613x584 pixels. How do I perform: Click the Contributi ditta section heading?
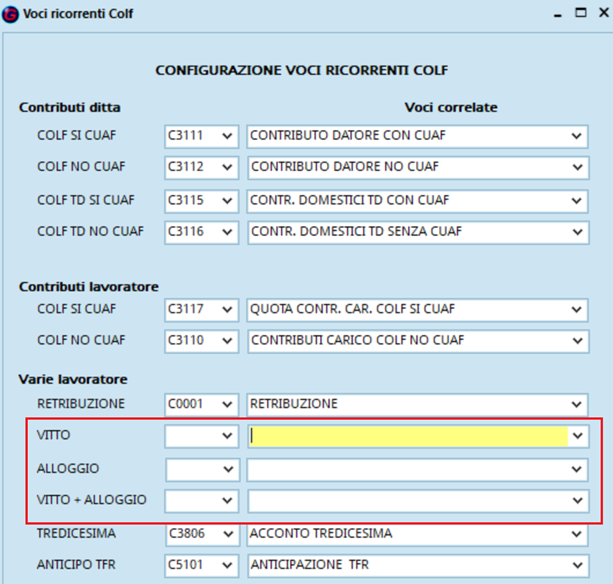pos(70,107)
